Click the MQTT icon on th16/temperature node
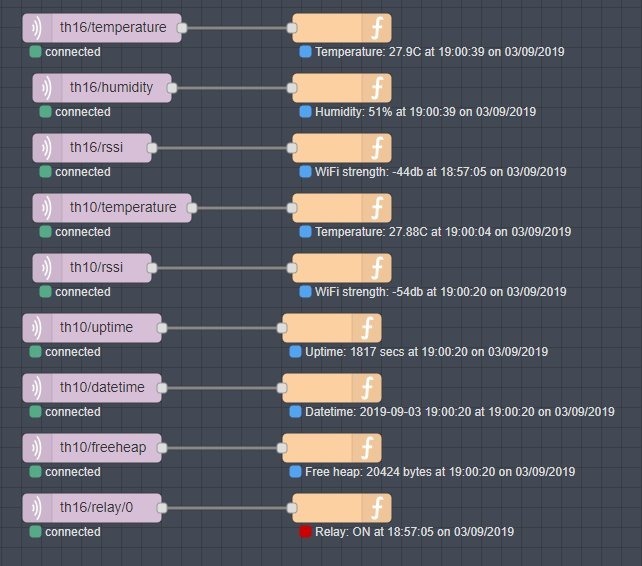Screen dimensions: 642x566 coord(37,28)
